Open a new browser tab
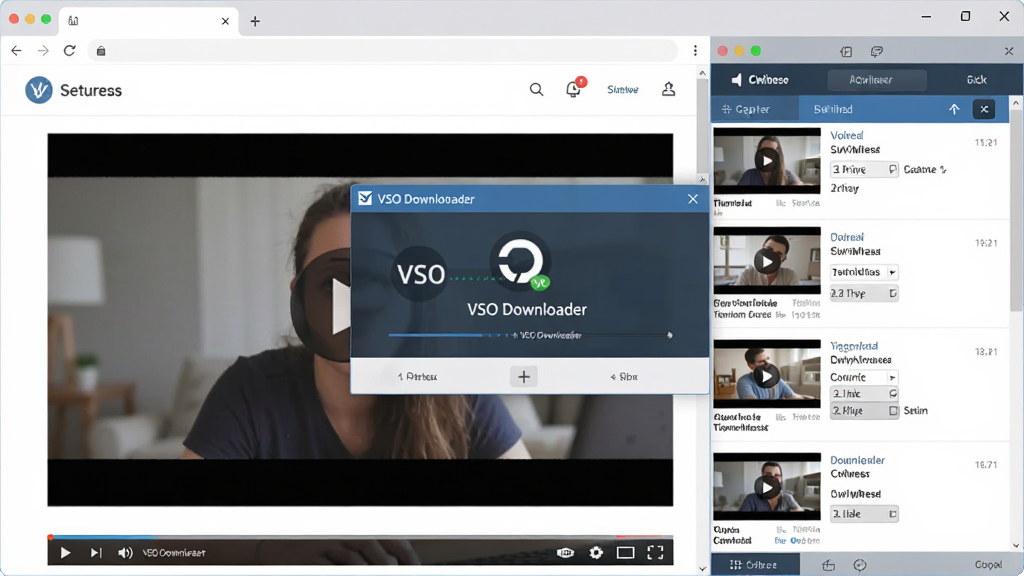1024x576 pixels. pos(255,21)
